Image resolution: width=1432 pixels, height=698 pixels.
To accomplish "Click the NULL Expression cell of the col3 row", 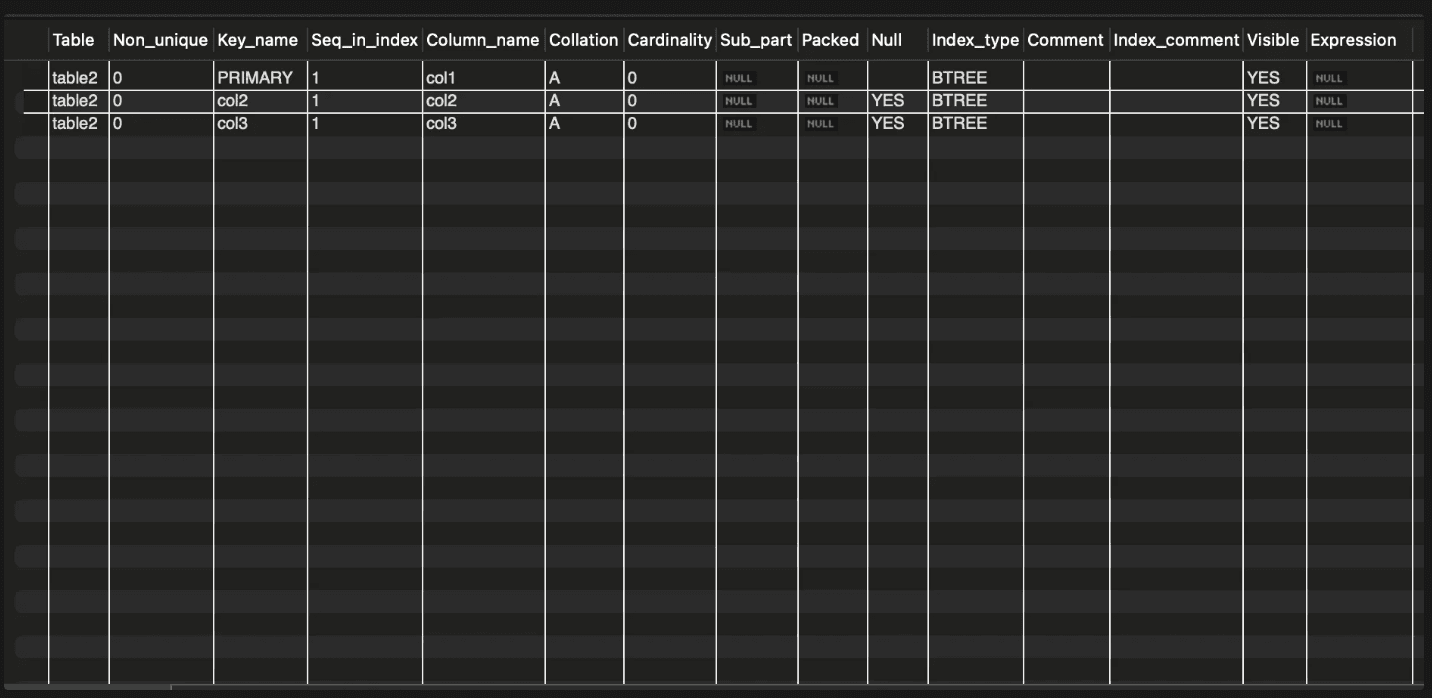I will coord(1329,124).
